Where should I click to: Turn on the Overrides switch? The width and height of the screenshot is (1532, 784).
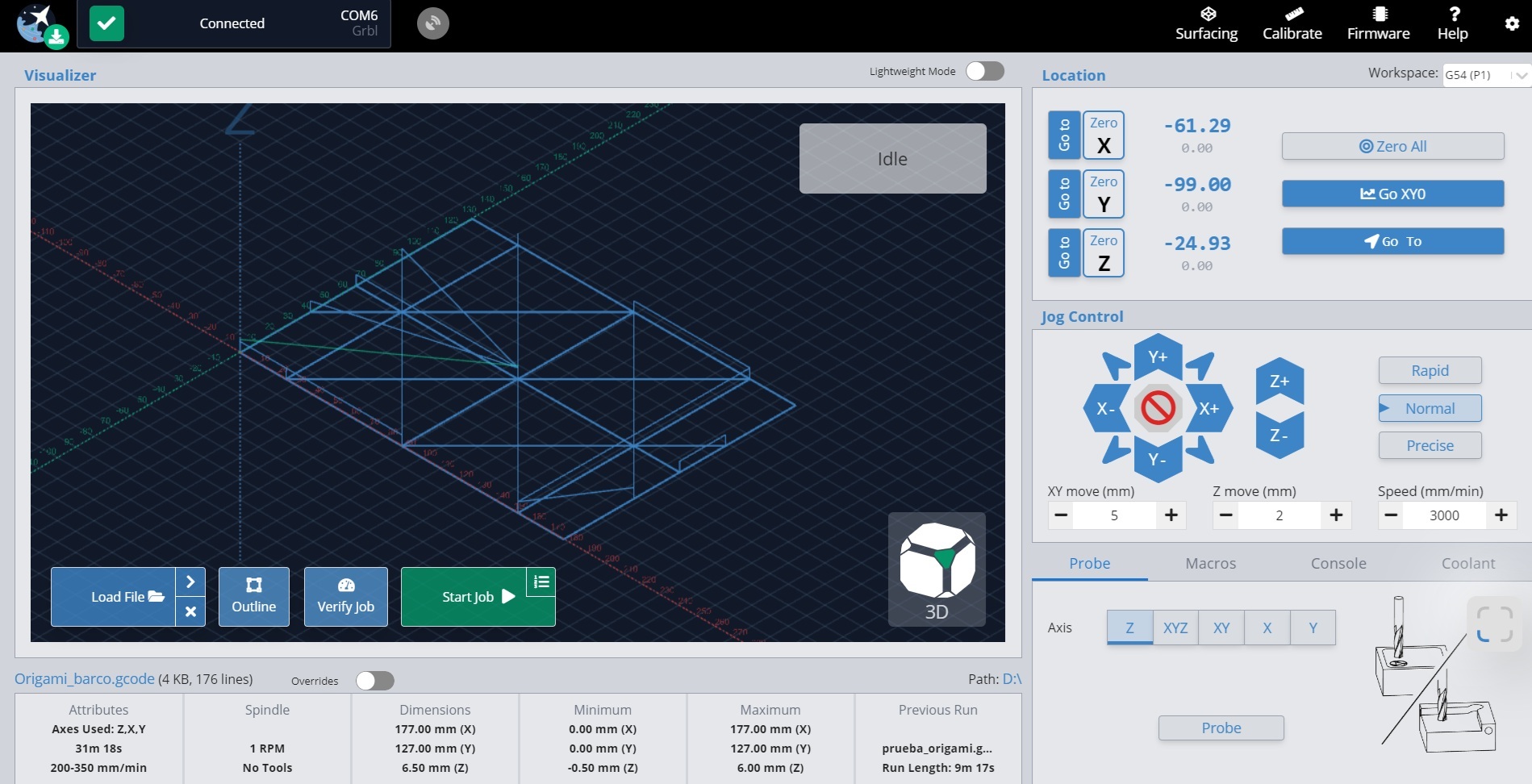374,681
